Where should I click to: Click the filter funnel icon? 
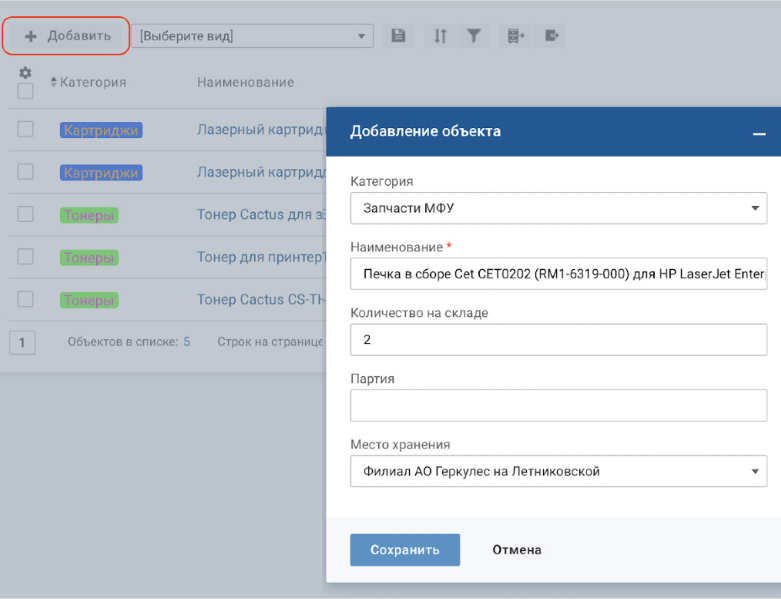coord(472,36)
